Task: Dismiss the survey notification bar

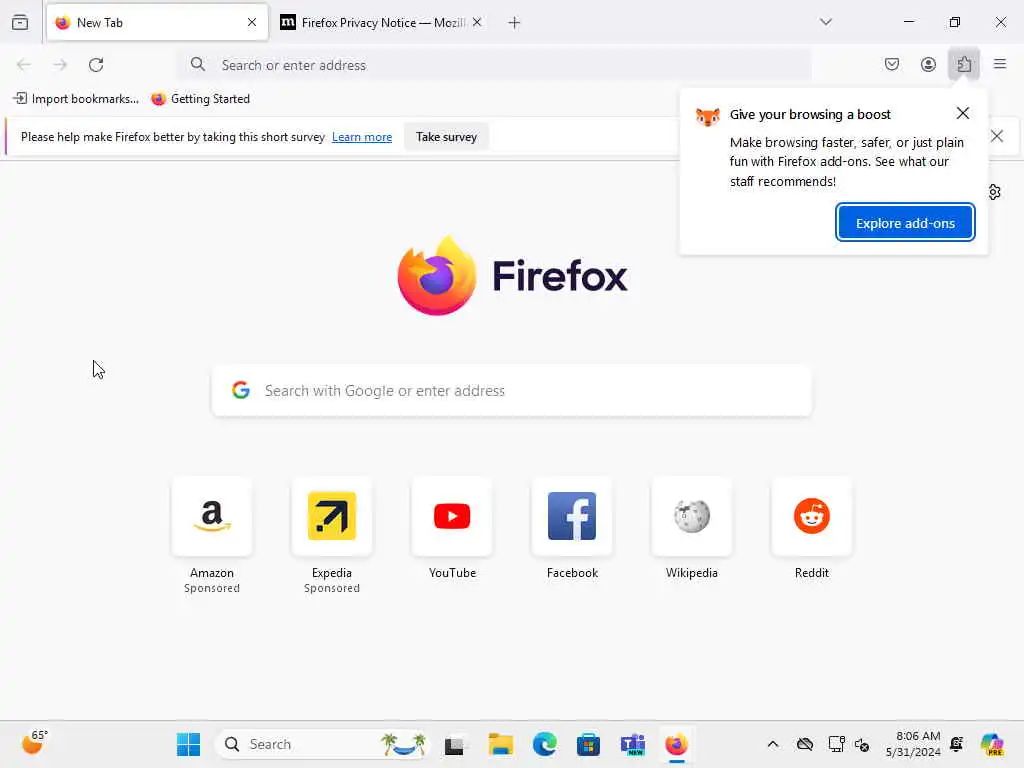Action: point(997,136)
